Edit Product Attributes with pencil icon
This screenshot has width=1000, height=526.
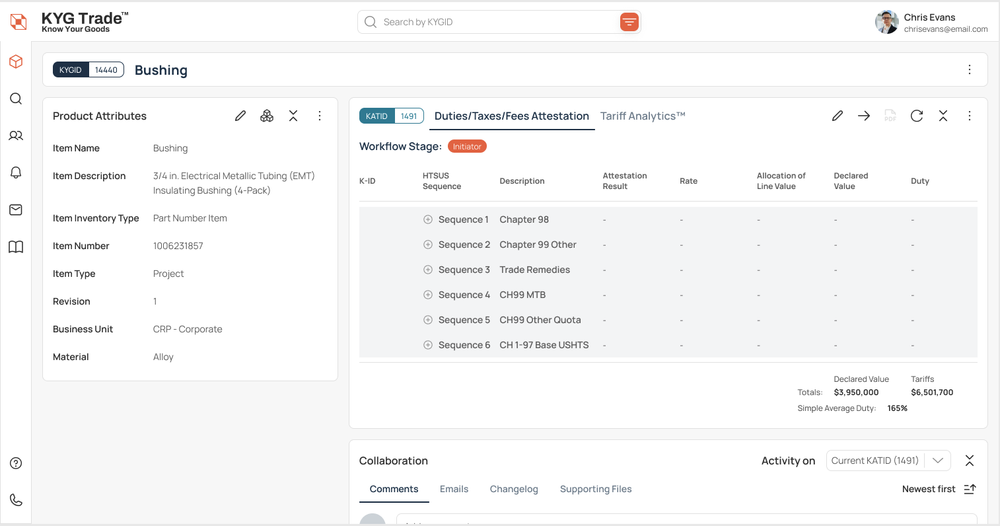point(240,116)
